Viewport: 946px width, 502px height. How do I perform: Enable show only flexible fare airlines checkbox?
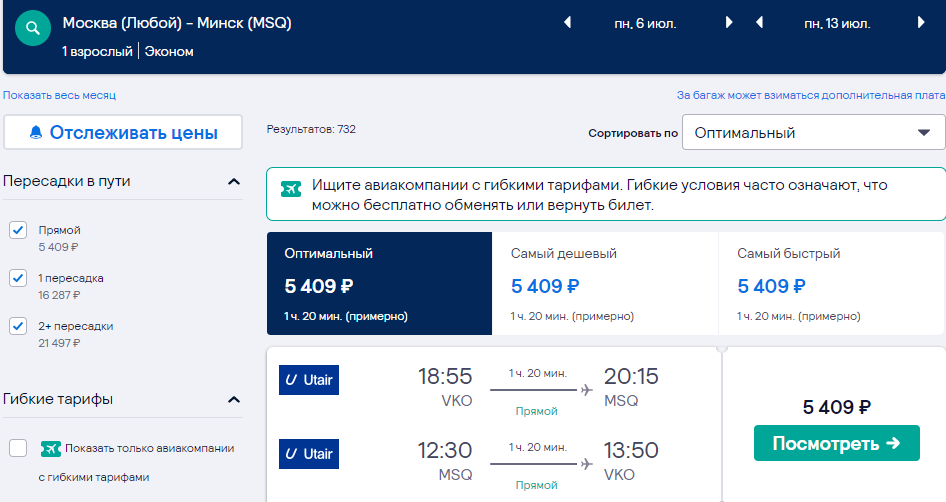18,448
